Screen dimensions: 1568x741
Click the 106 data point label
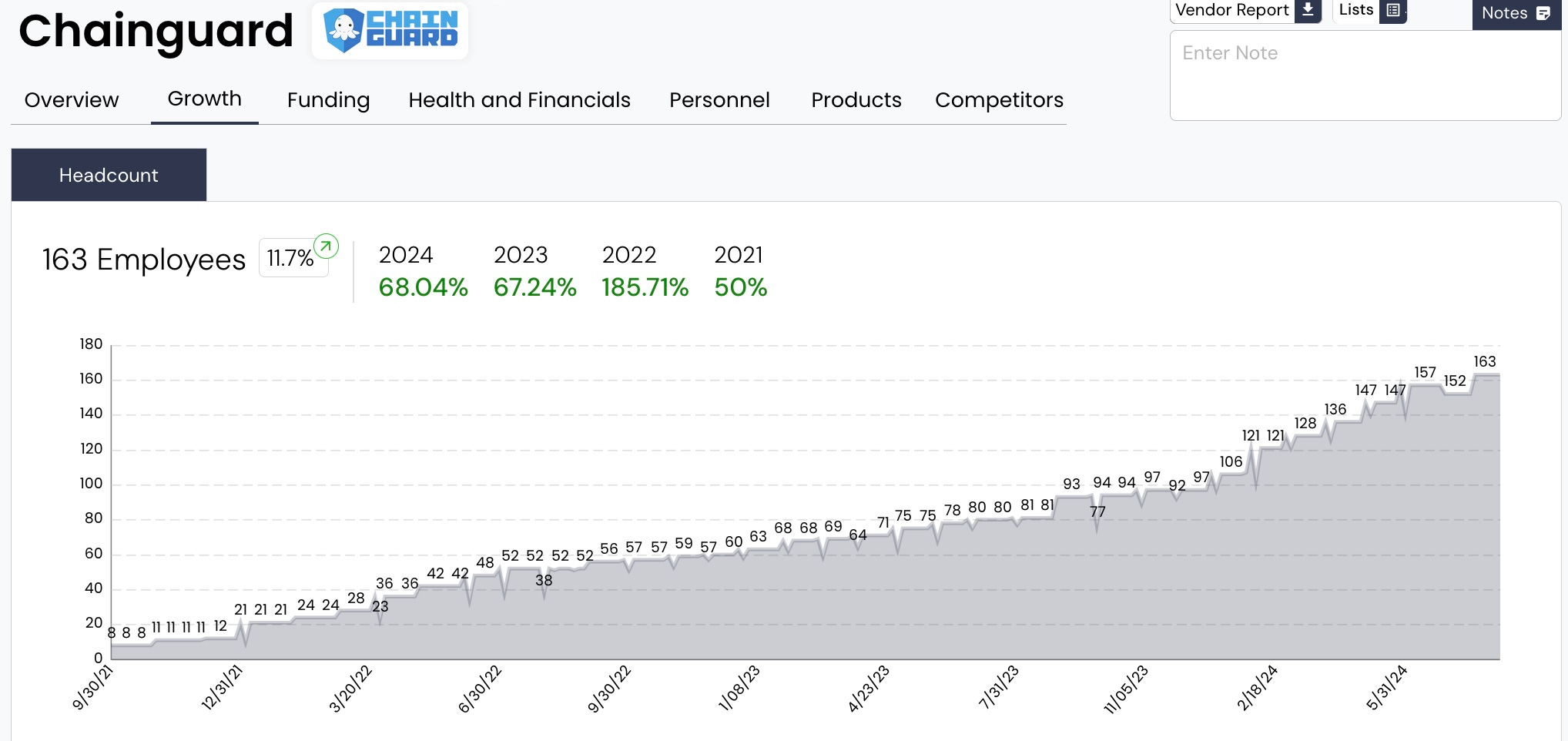coord(1231,461)
